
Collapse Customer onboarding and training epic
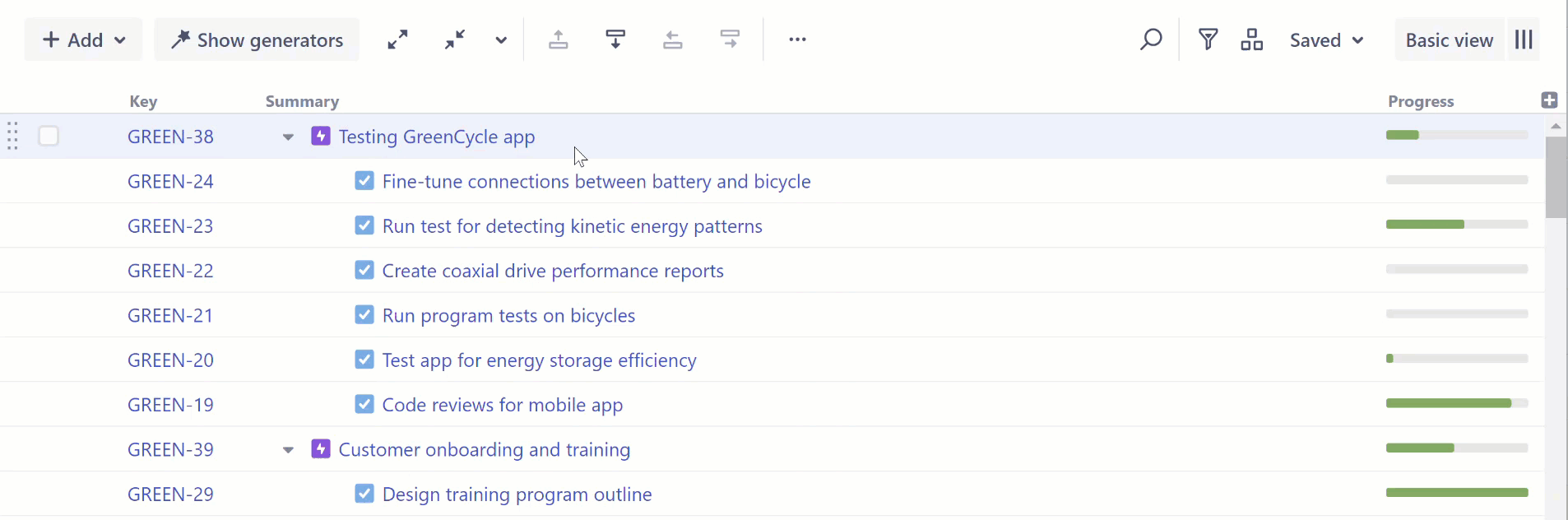(288, 450)
